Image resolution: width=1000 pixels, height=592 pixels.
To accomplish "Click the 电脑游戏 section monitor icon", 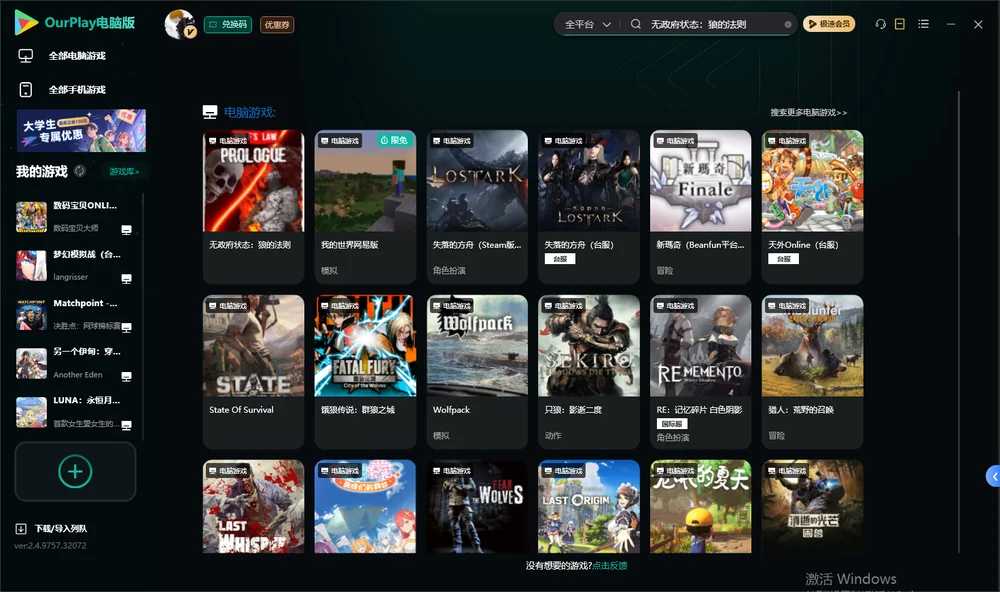I will [x=210, y=112].
